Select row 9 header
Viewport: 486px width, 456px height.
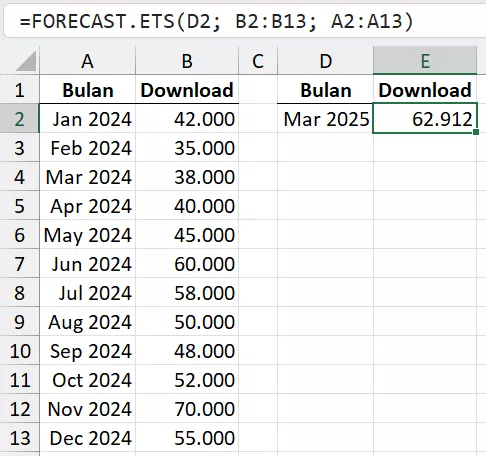(19, 322)
